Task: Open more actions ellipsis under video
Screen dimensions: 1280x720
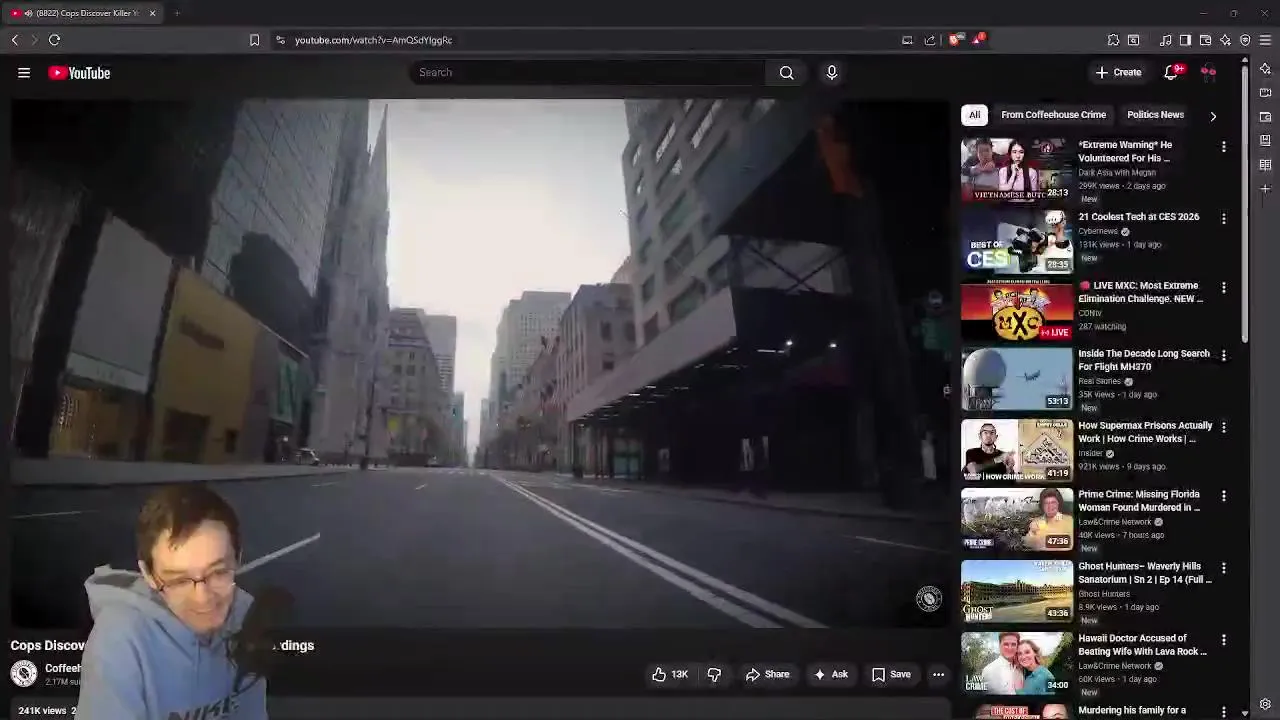Action: [x=938, y=675]
